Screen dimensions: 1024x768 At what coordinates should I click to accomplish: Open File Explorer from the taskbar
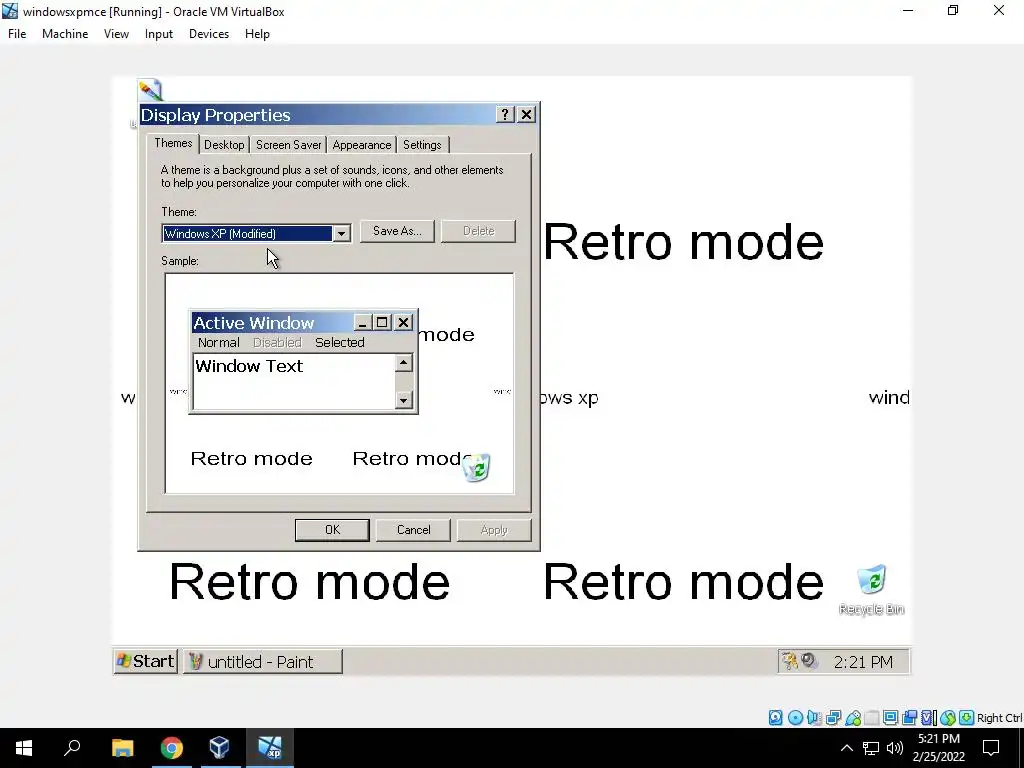[x=122, y=748]
